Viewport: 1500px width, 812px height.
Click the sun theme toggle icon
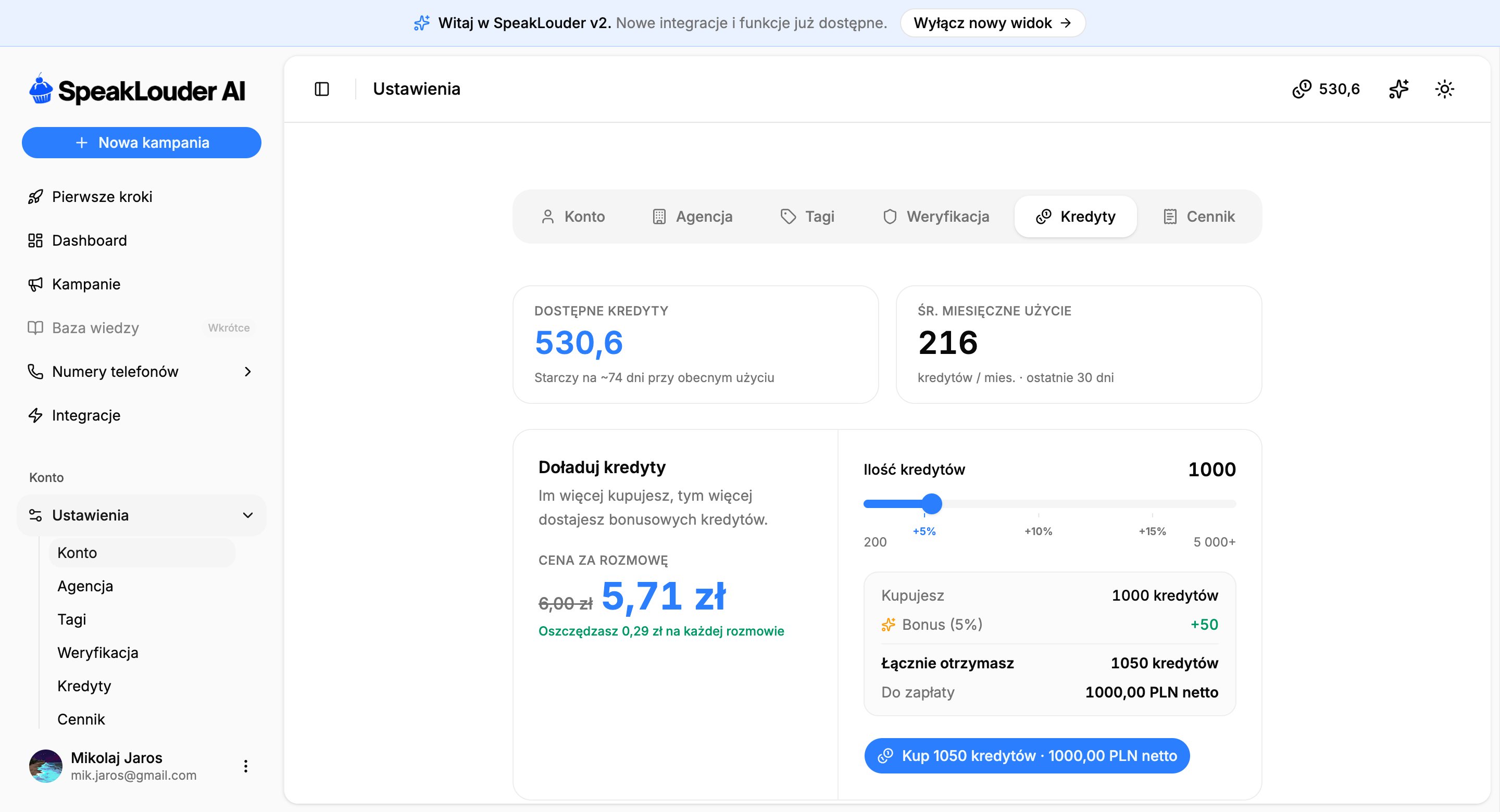(x=1444, y=89)
